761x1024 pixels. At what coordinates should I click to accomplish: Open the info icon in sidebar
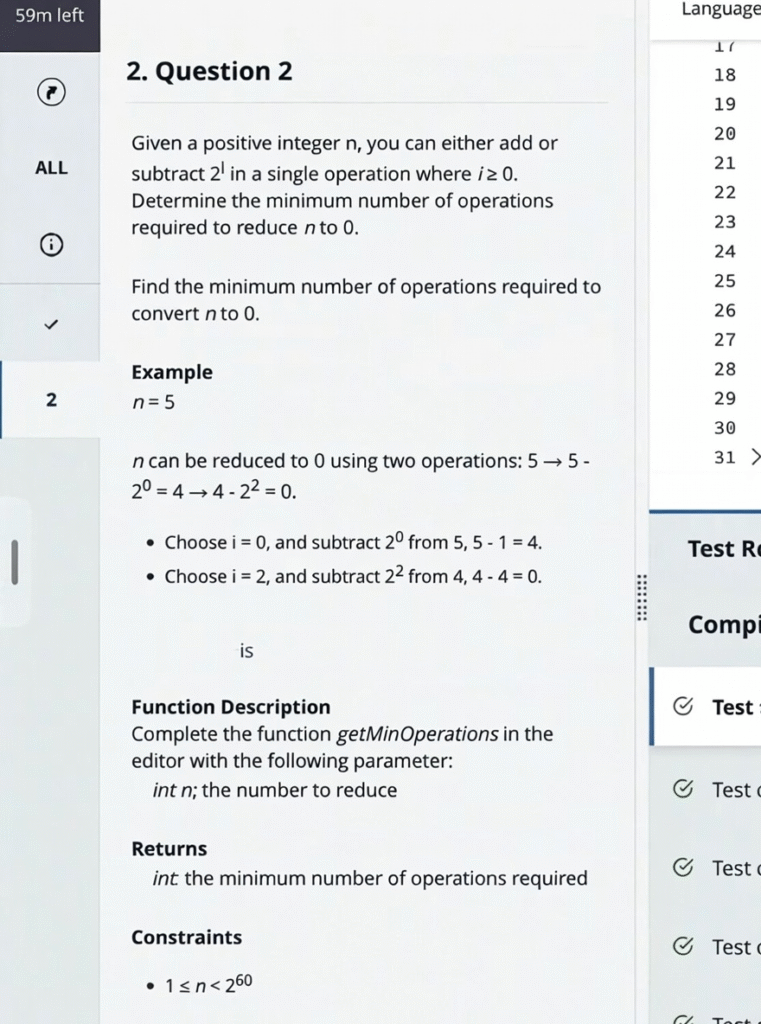[50, 244]
